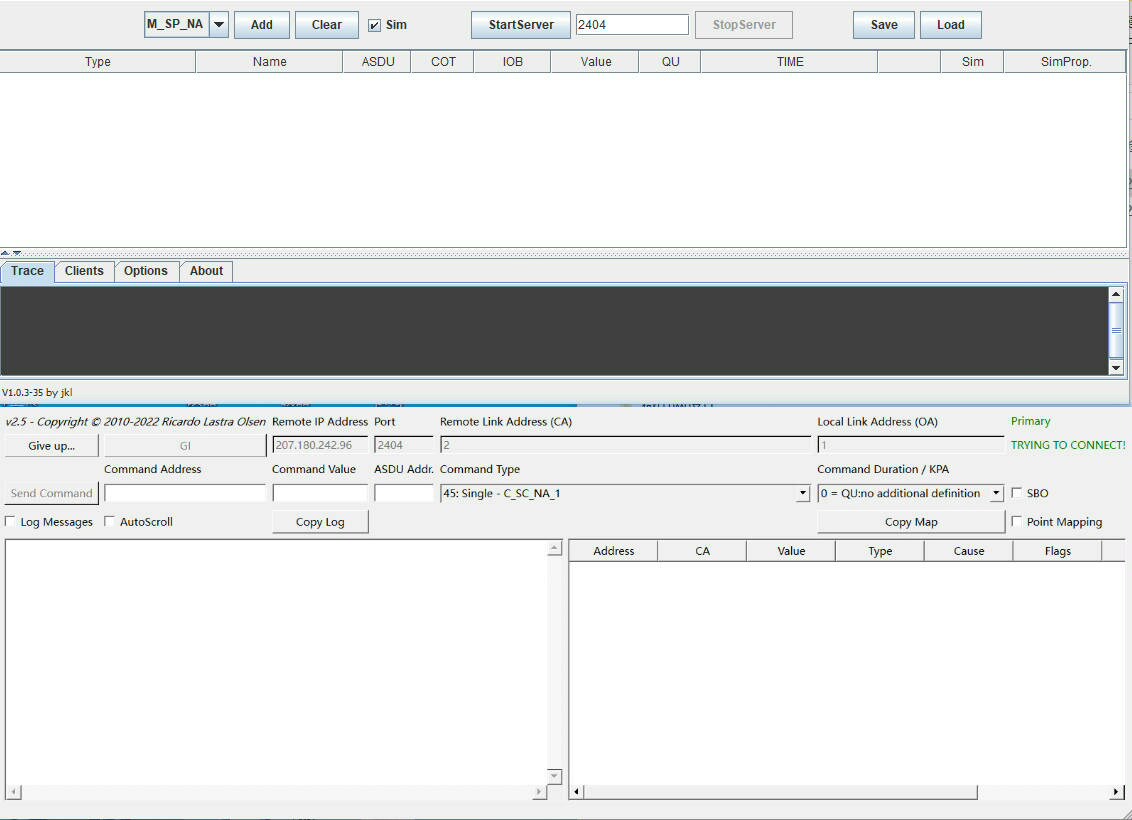Image resolution: width=1132 pixels, height=820 pixels.
Task: Toggle the Sim checkbox
Action: pos(374,25)
